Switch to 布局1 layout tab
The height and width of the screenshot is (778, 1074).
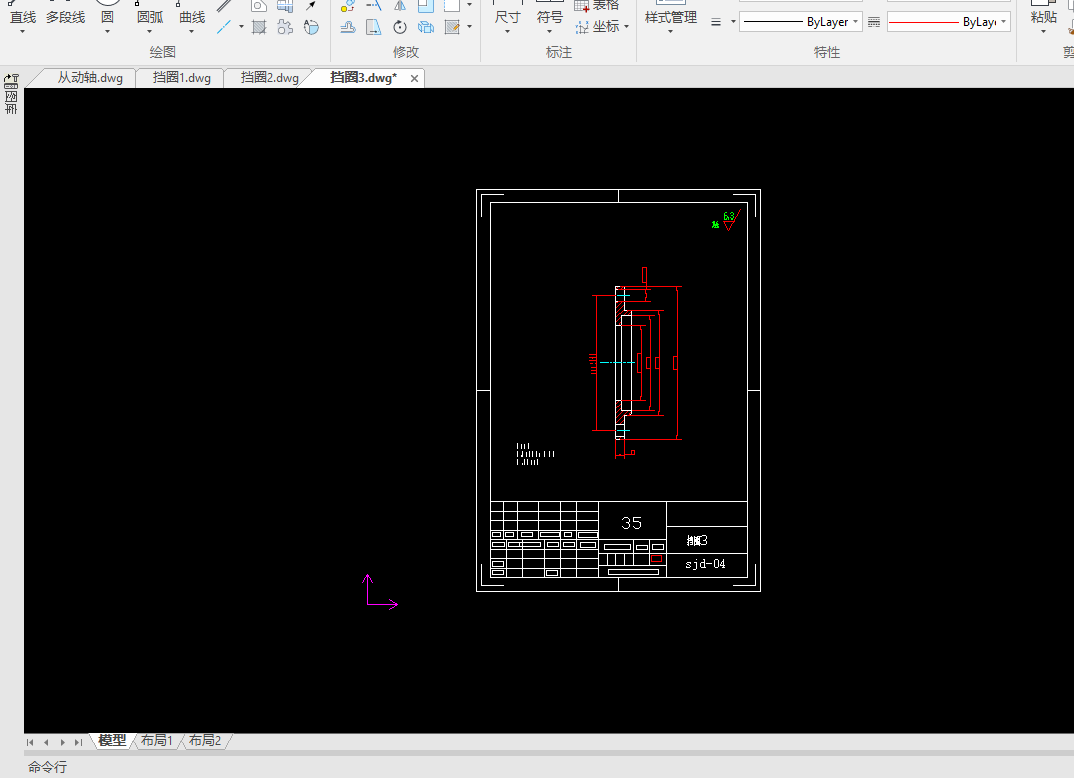click(157, 741)
